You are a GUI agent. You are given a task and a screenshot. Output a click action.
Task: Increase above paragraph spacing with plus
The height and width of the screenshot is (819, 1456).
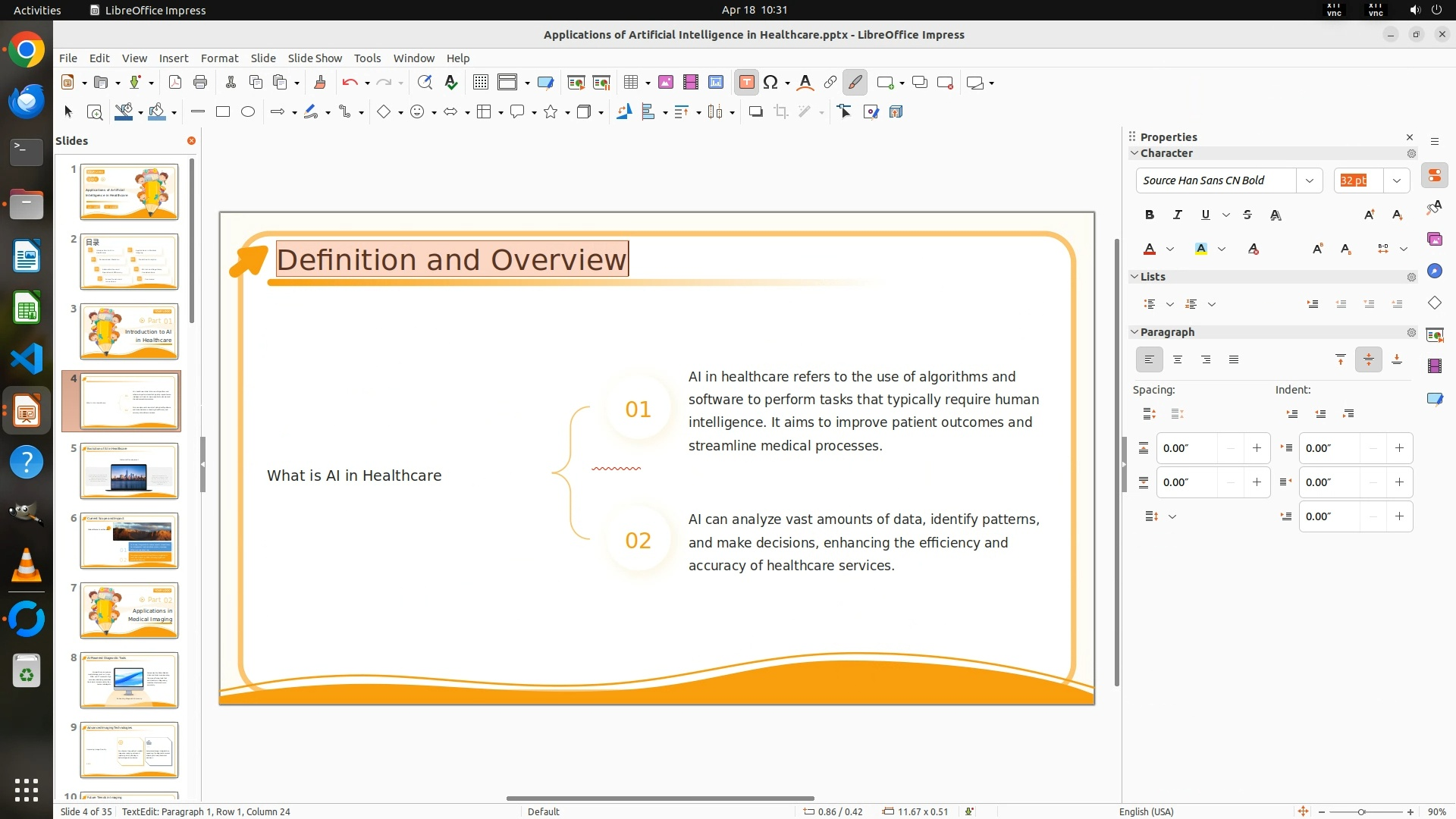click(1257, 448)
